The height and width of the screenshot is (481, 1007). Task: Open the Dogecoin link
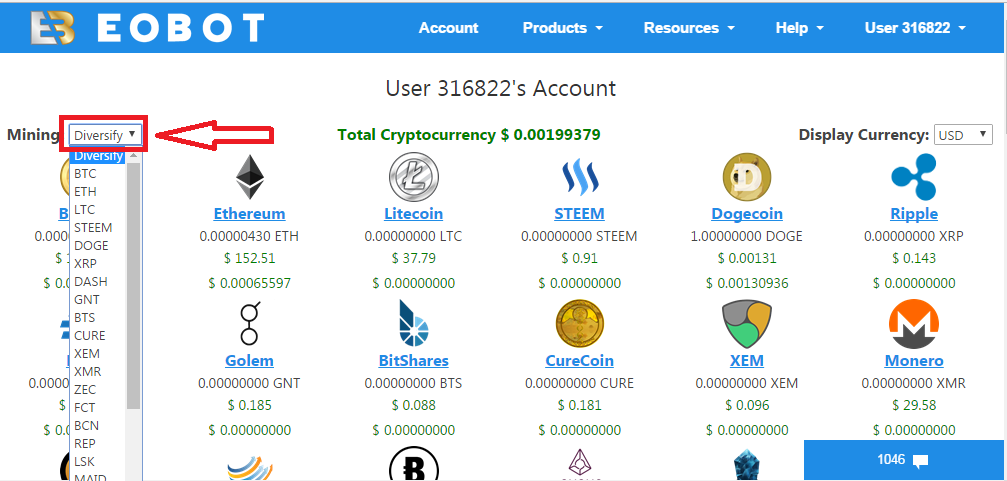click(x=747, y=213)
